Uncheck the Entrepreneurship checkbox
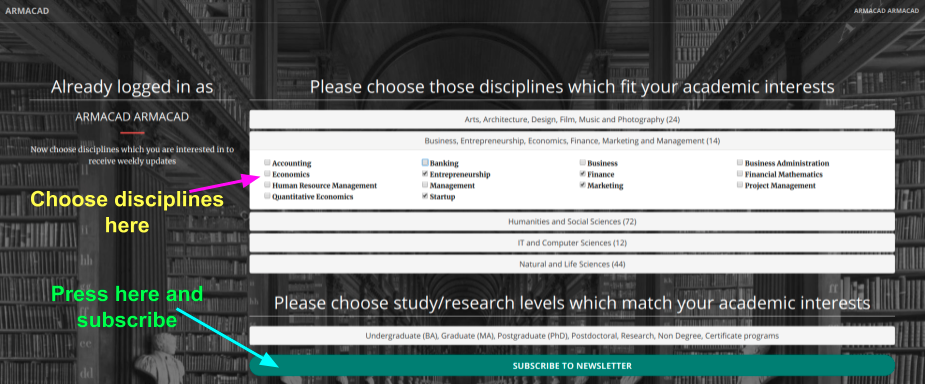 click(x=425, y=174)
